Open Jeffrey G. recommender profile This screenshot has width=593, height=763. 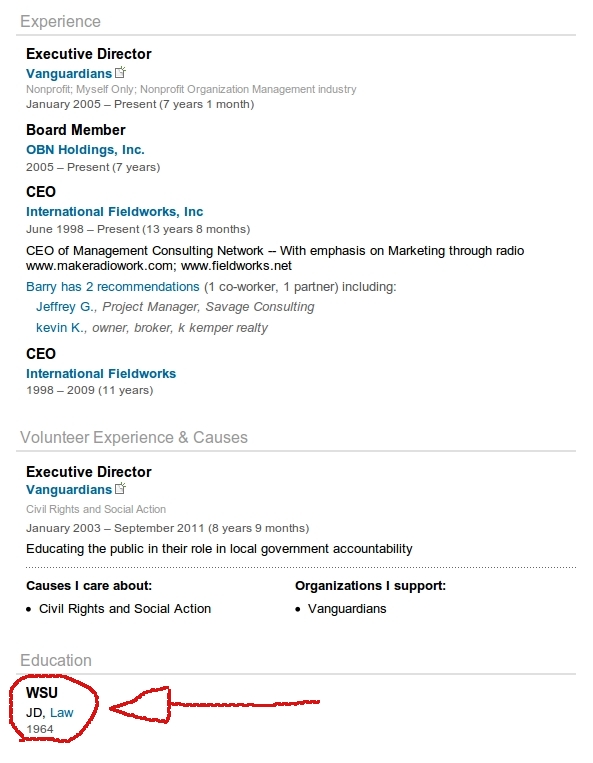click(66, 307)
